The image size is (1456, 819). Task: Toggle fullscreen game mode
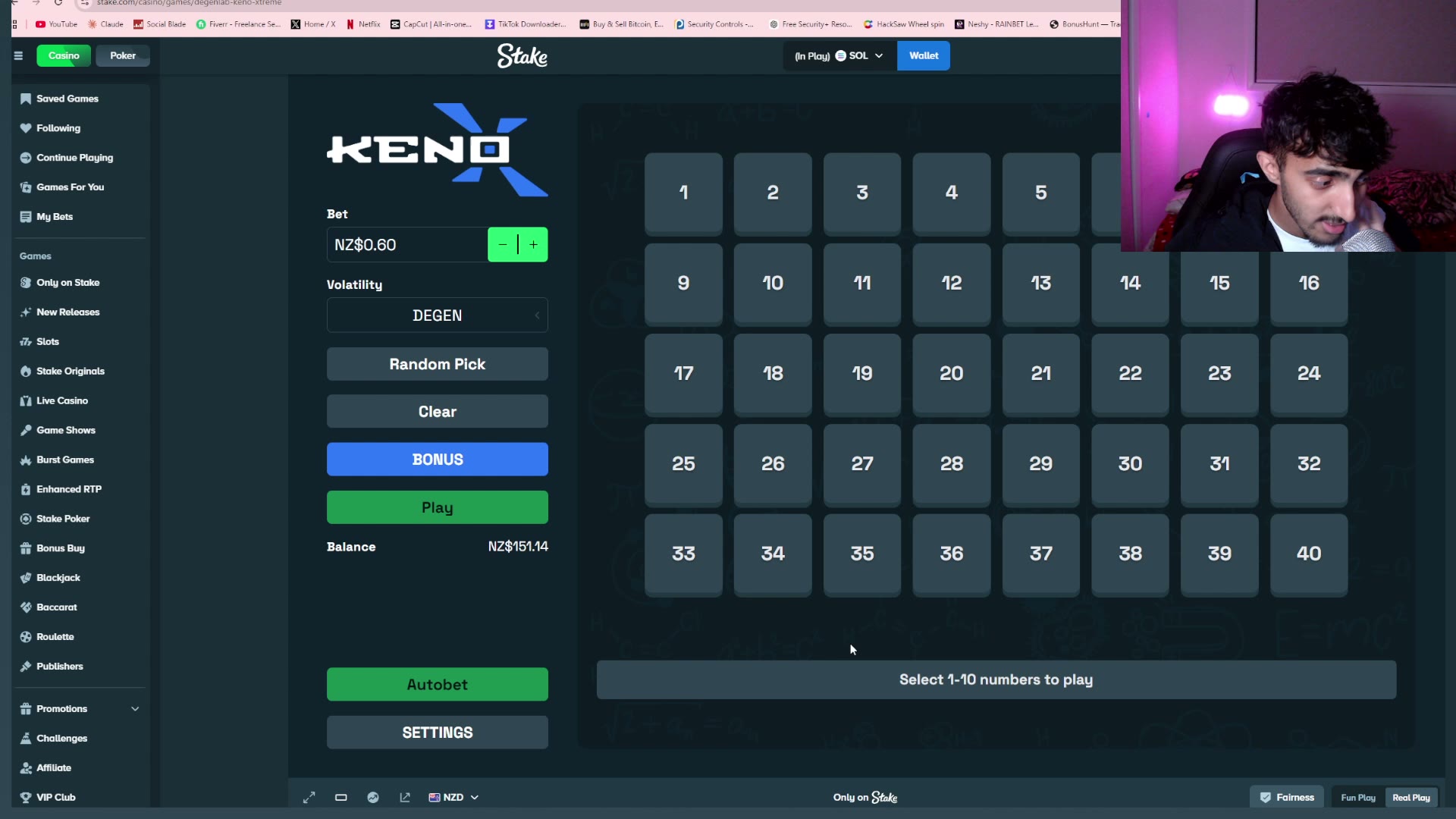click(x=309, y=798)
